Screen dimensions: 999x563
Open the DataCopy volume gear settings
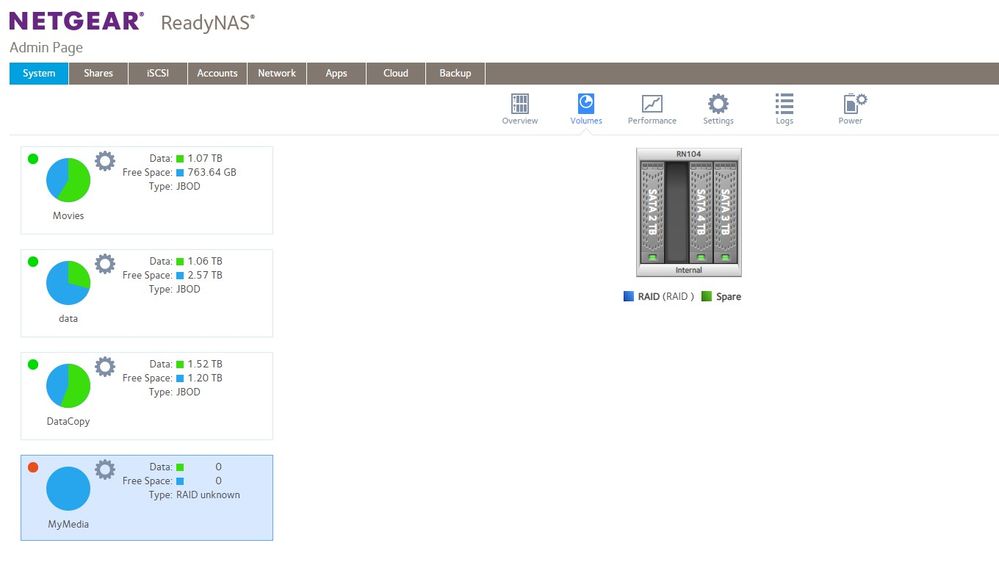(x=105, y=367)
